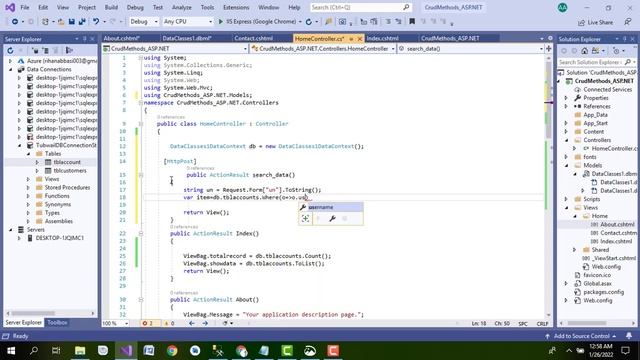The image size is (640, 360).
Task: Open File Explorer from the taskbar
Action: coord(80,351)
